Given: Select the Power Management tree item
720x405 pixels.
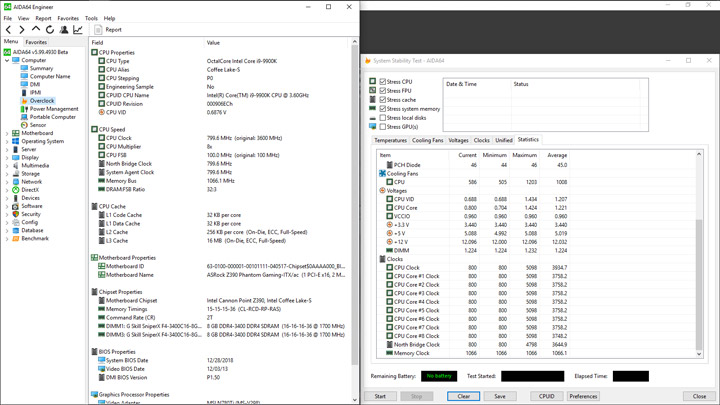Looking at the screenshot, I should [x=53, y=109].
